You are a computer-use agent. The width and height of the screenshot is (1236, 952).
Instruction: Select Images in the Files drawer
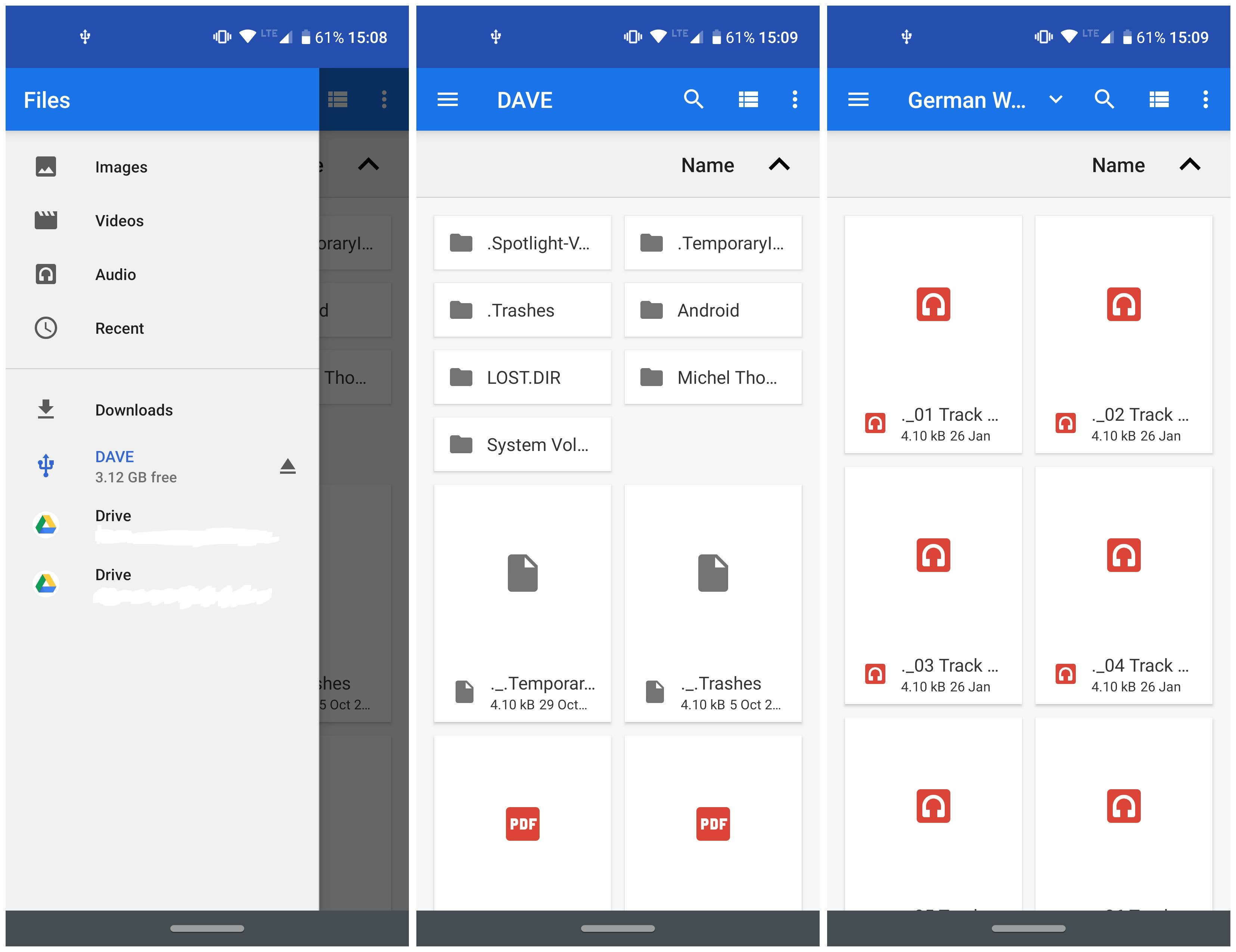tap(121, 167)
